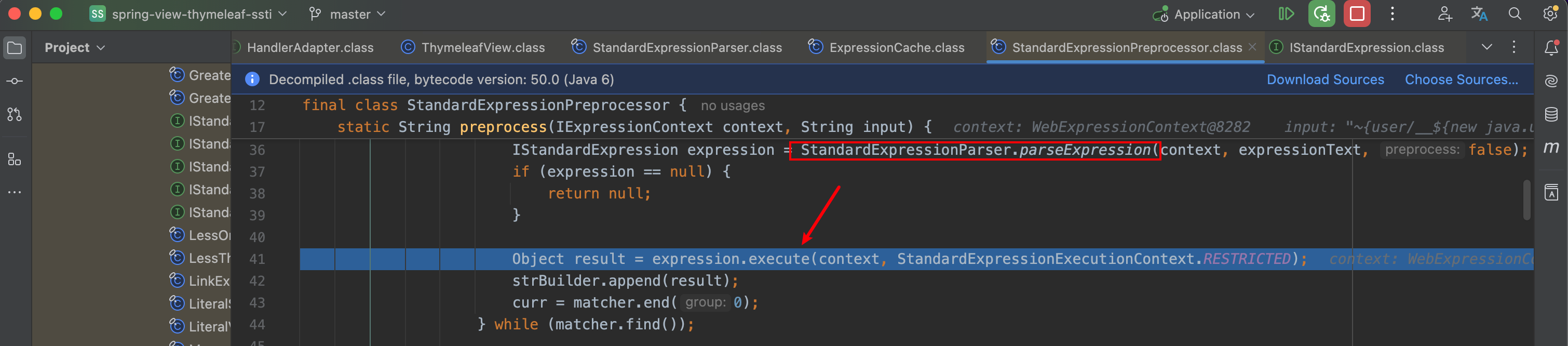Open the master branch dropdown
The image size is (1568, 346).
(347, 14)
